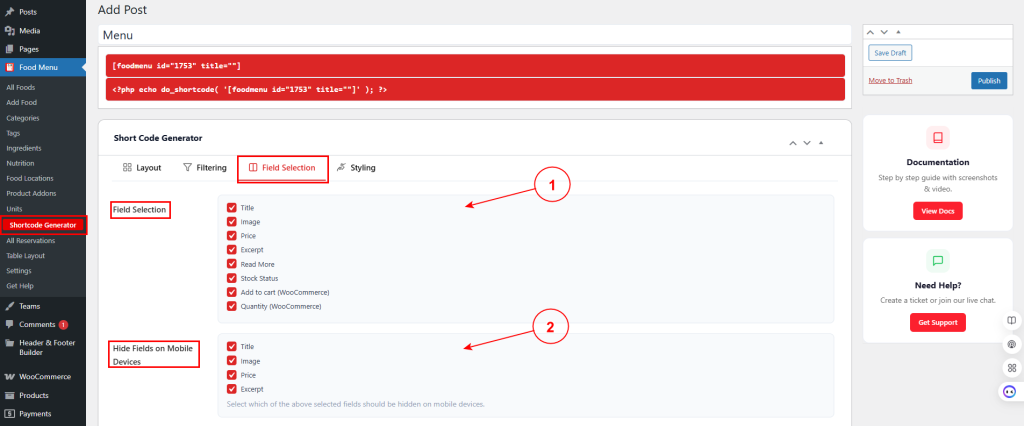Screen dimensions: 1024x426
Task: Collapse the publish box using triangle toggle
Action: click(x=898, y=32)
